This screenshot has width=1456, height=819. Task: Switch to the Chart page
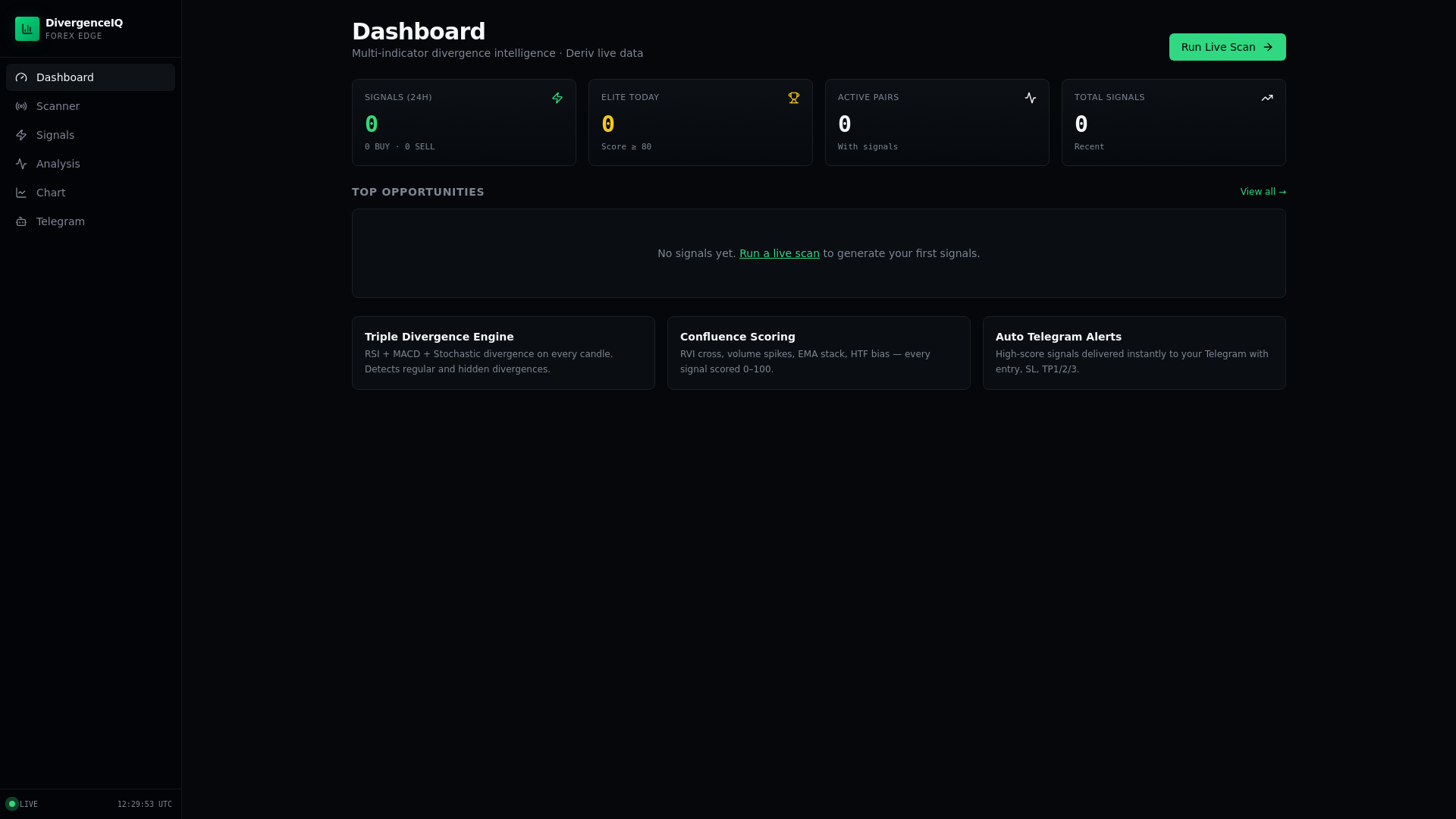(90, 193)
